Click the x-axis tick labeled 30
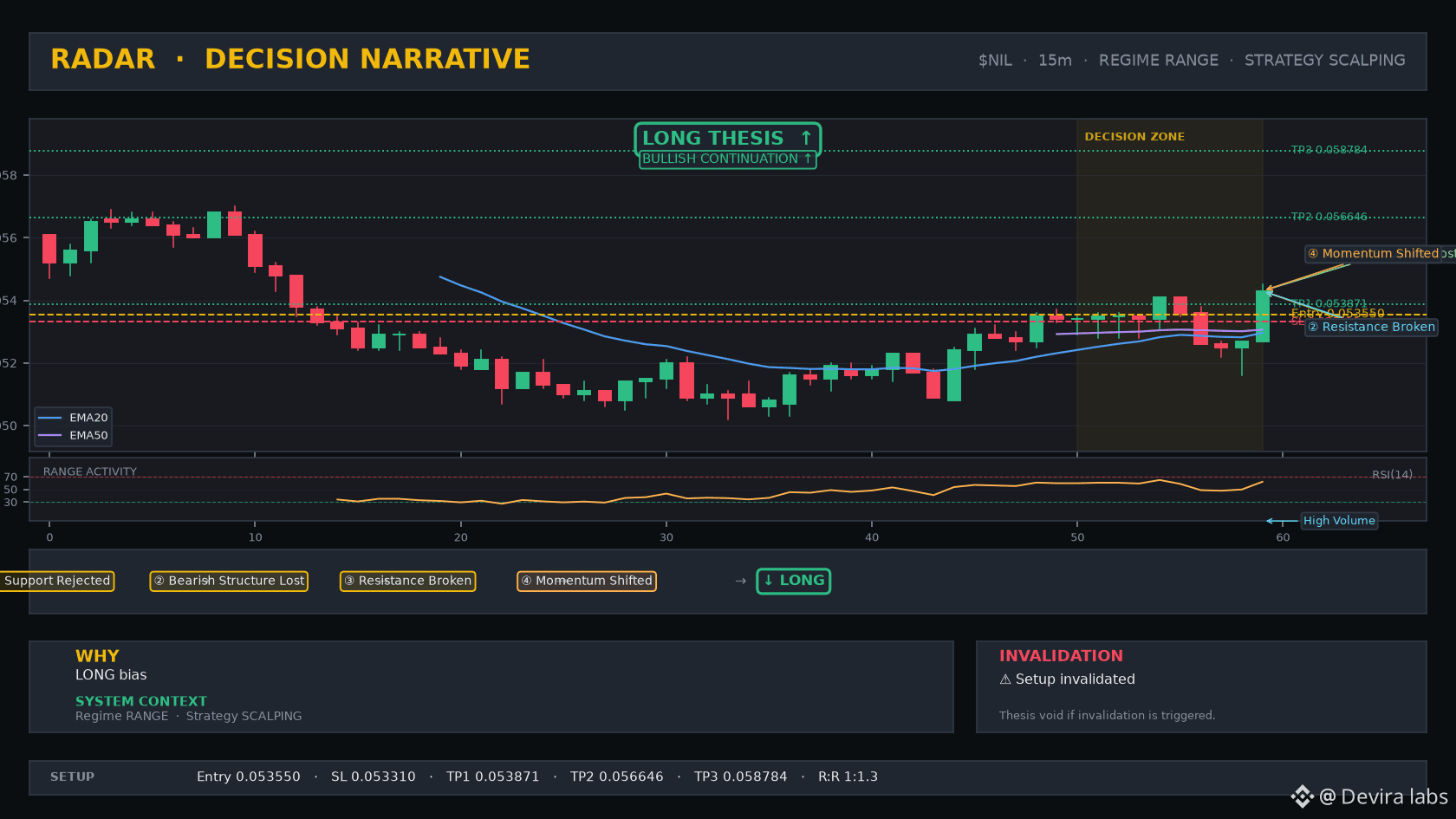1456x819 pixels. point(666,537)
